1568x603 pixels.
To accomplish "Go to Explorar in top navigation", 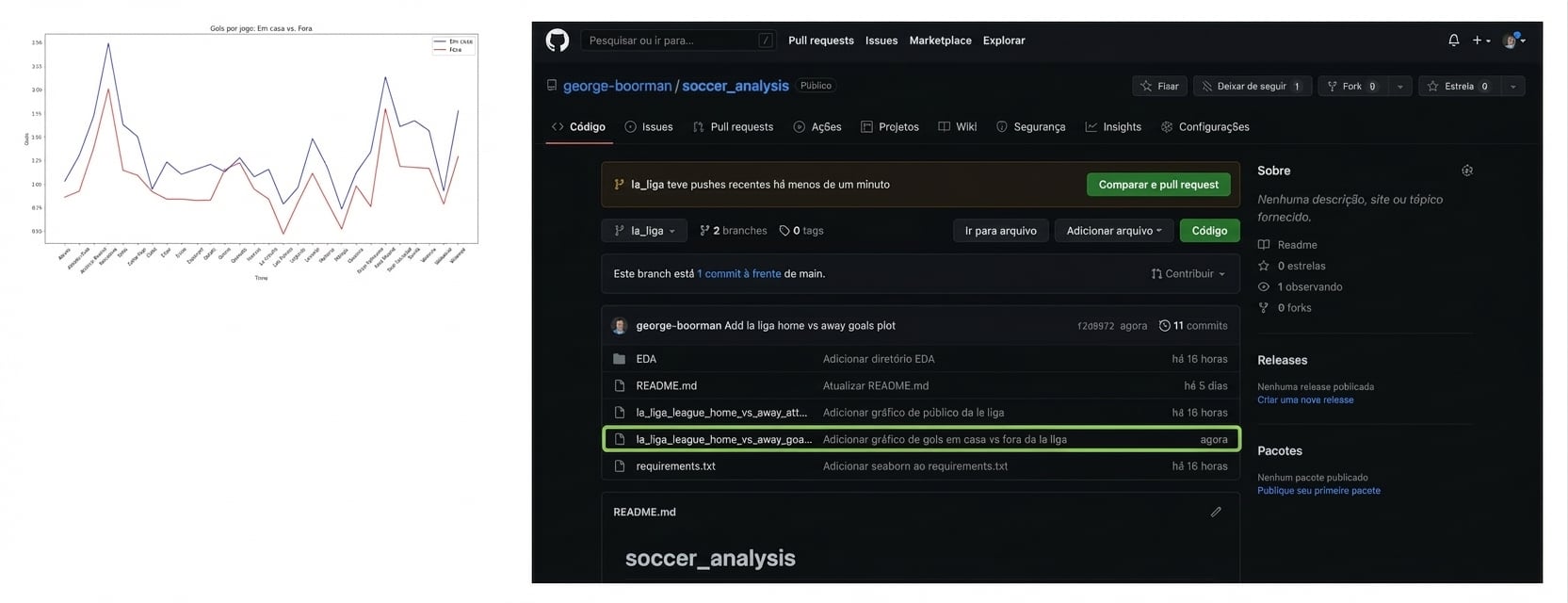I will 1004,41.
